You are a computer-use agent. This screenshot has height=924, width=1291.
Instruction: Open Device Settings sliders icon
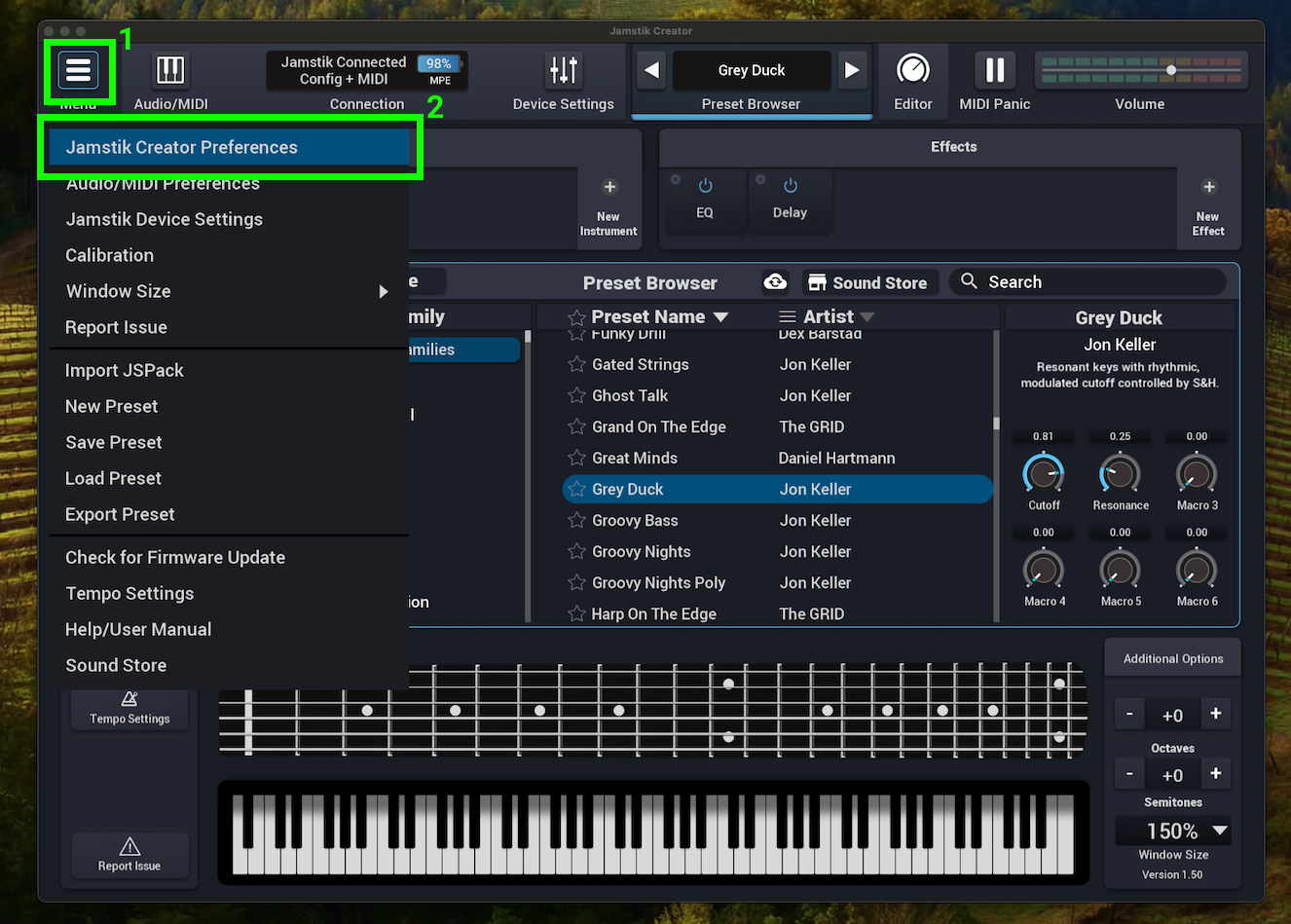[563, 70]
